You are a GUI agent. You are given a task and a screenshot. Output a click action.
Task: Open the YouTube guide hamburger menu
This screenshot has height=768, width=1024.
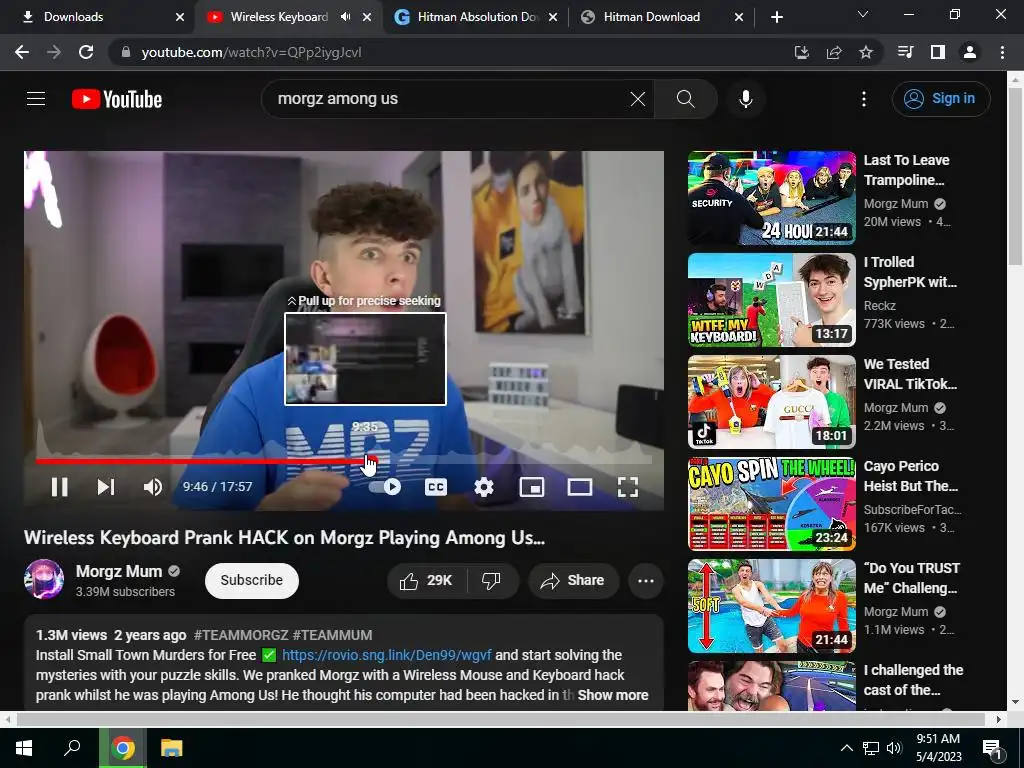tap(36, 99)
